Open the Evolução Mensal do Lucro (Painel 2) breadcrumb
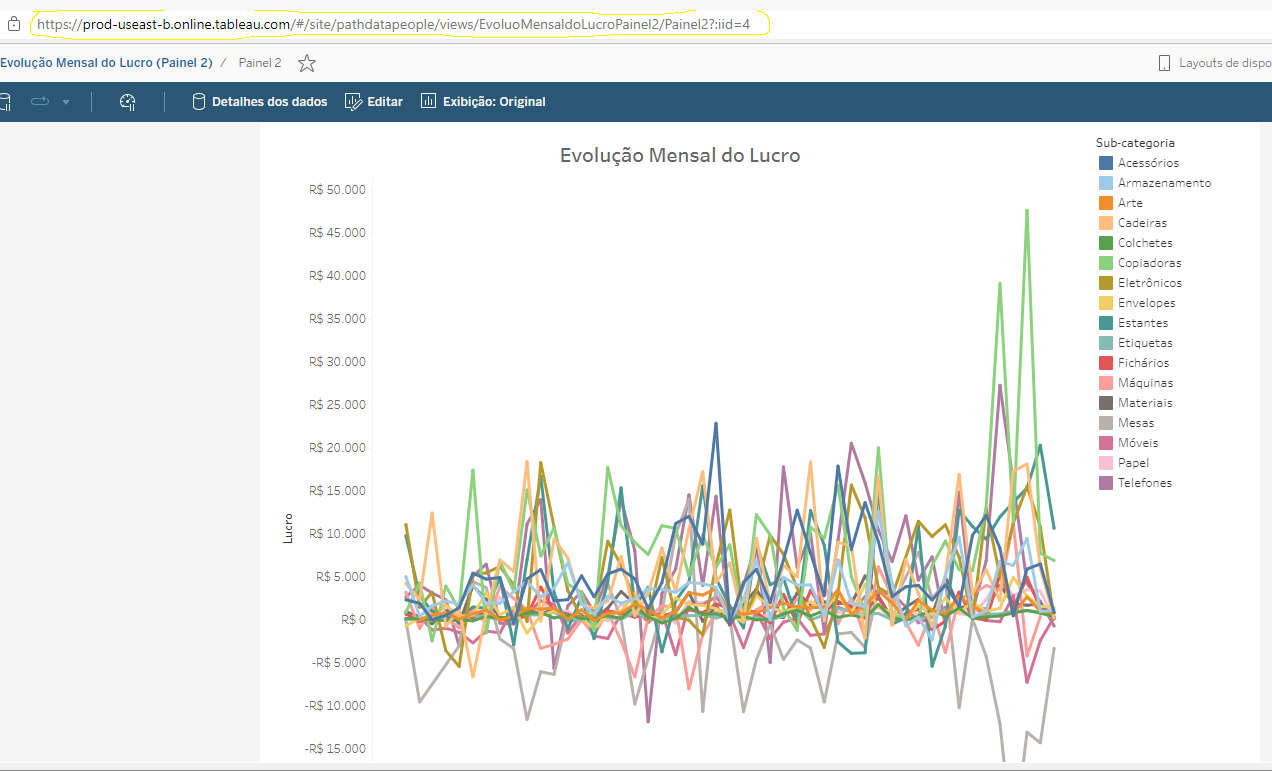 [106, 63]
